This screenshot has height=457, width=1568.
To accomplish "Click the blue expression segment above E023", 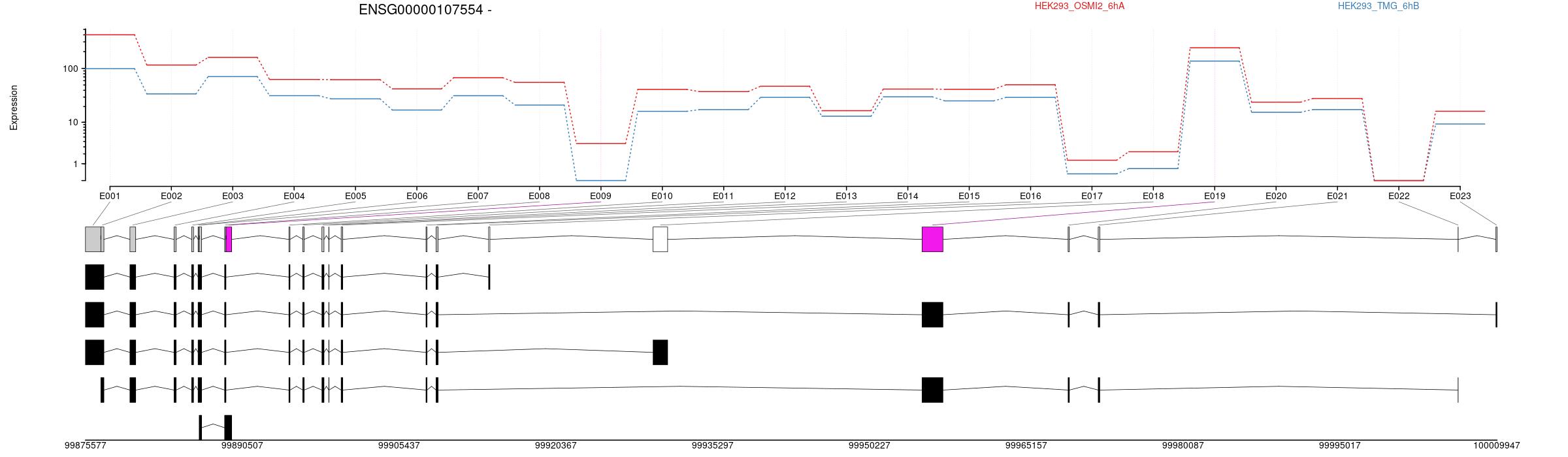I will pyautogui.click(x=1460, y=124).
